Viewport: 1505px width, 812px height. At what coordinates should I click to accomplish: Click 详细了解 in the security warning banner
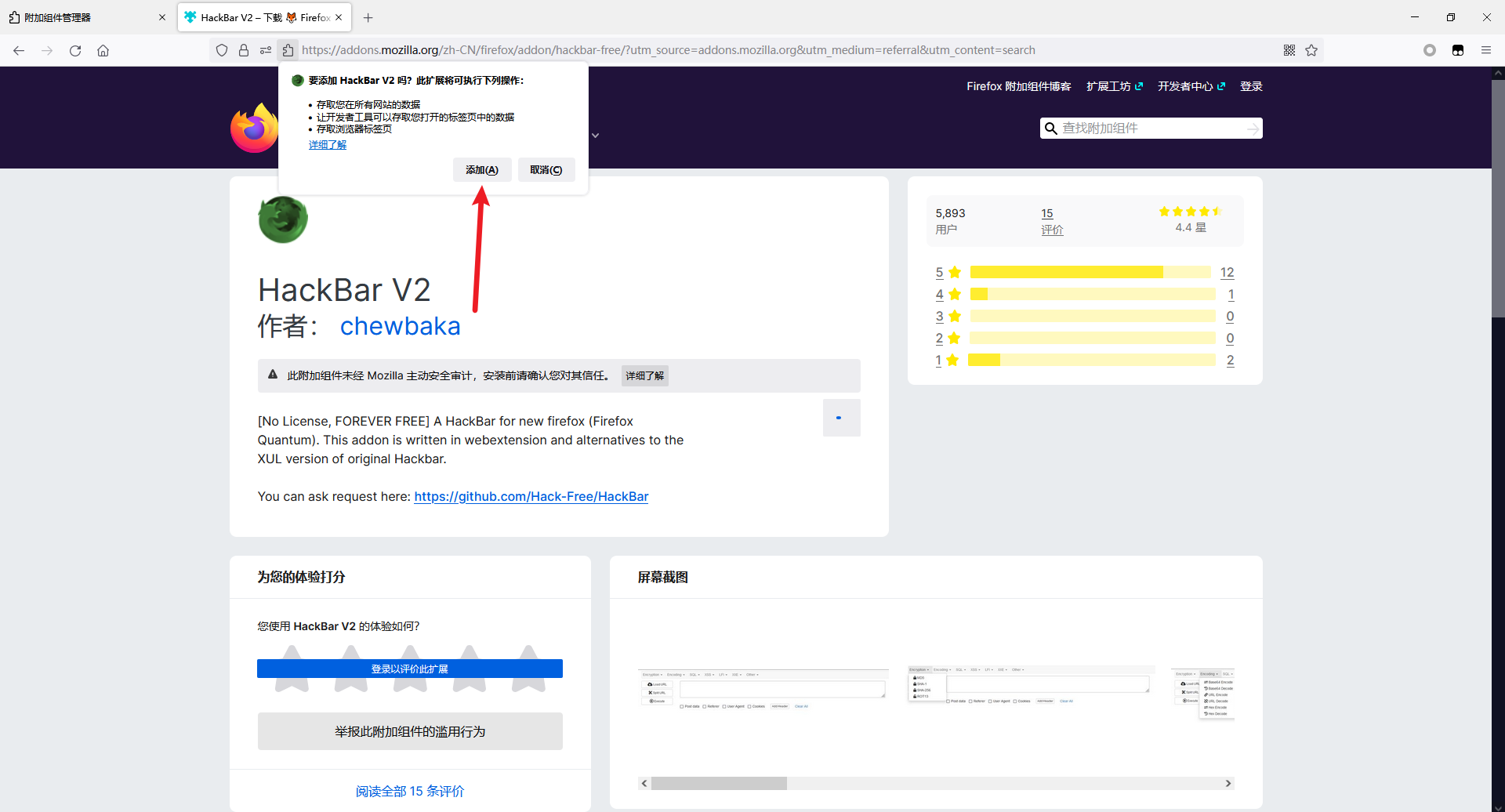click(x=644, y=375)
